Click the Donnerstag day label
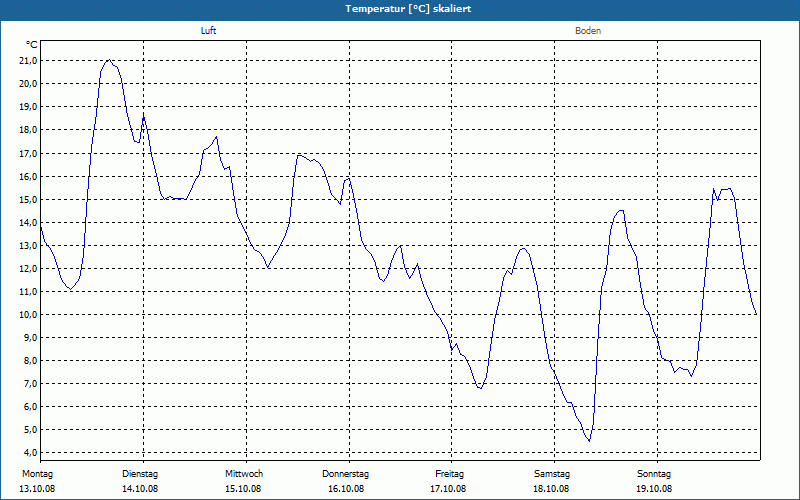The image size is (800, 500). (345, 474)
